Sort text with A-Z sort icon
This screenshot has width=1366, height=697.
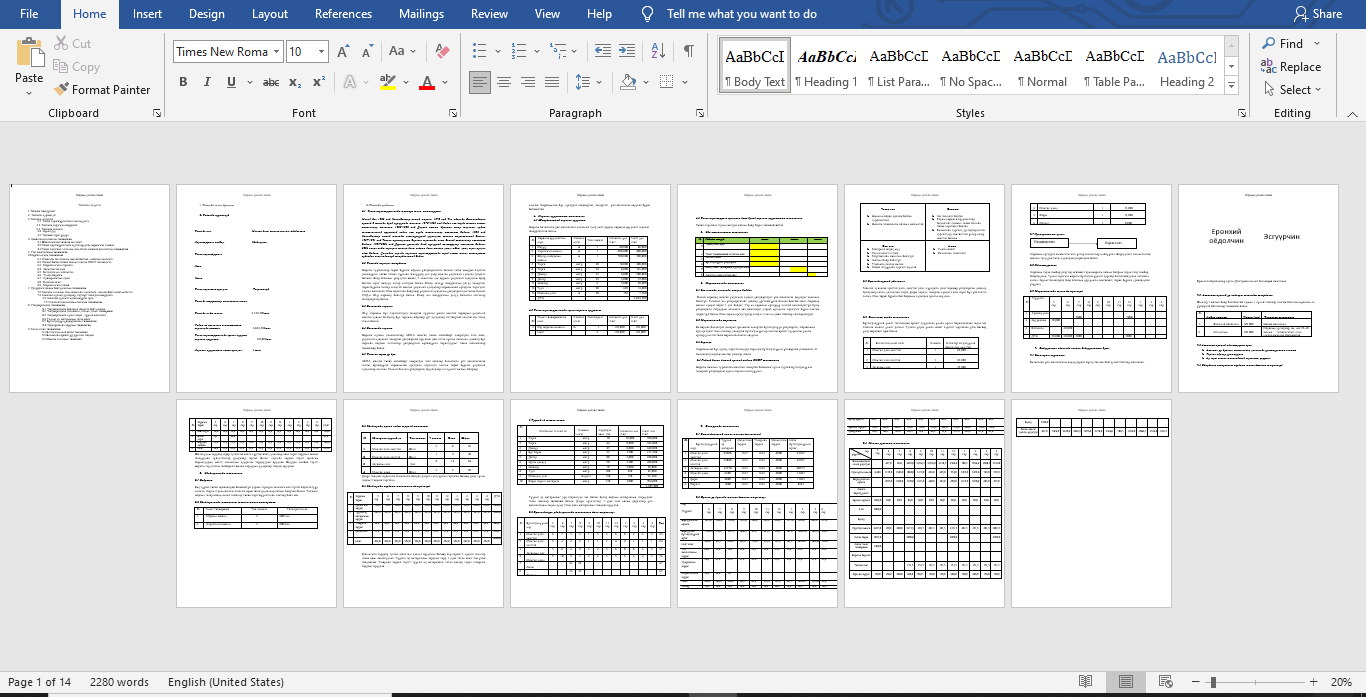(x=660, y=52)
